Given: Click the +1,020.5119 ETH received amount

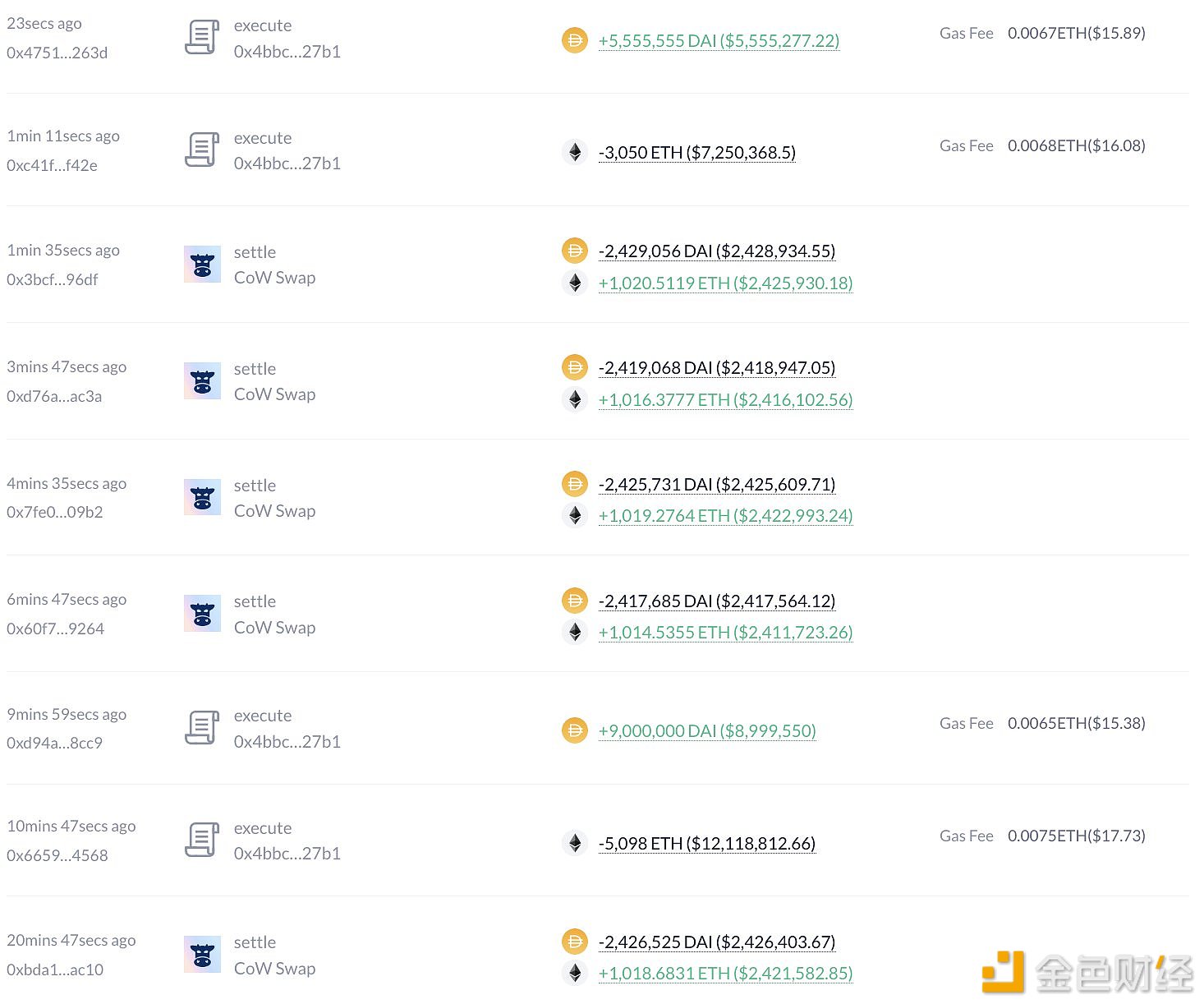Looking at the screenshot, I should [x=725, y=283].
